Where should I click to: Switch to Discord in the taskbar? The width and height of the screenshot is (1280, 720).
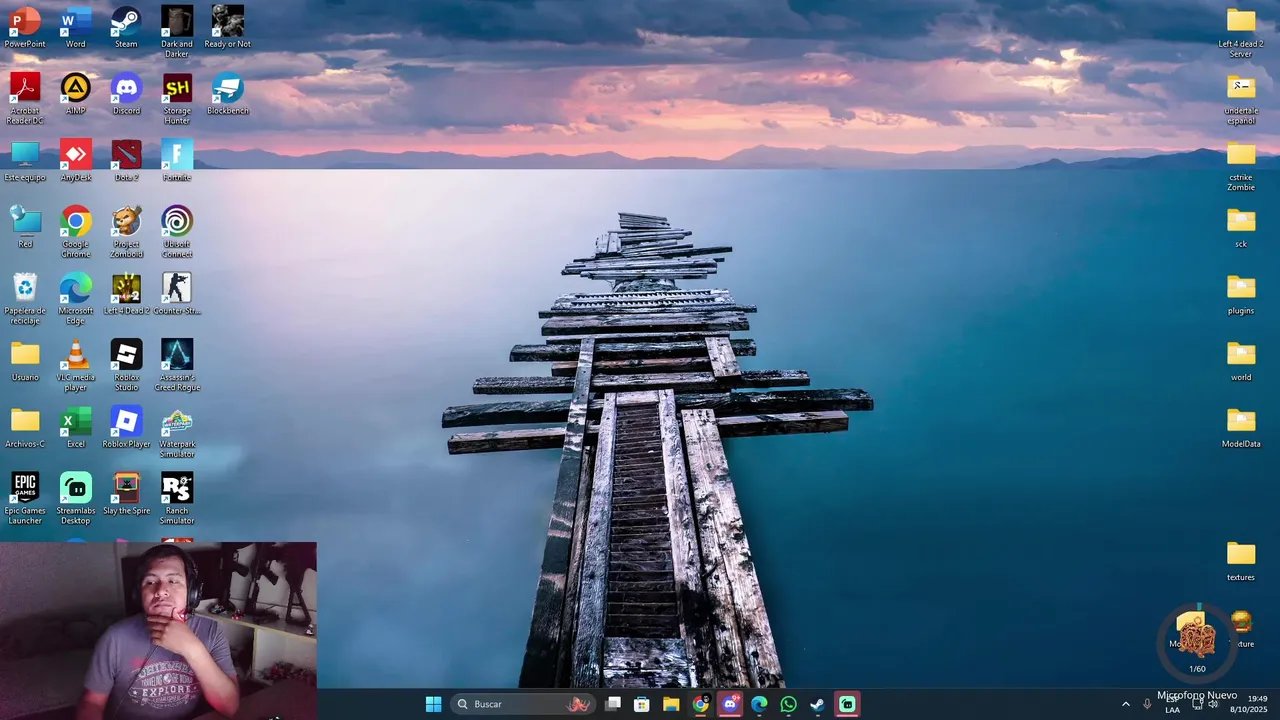click(x=730, y=704)
